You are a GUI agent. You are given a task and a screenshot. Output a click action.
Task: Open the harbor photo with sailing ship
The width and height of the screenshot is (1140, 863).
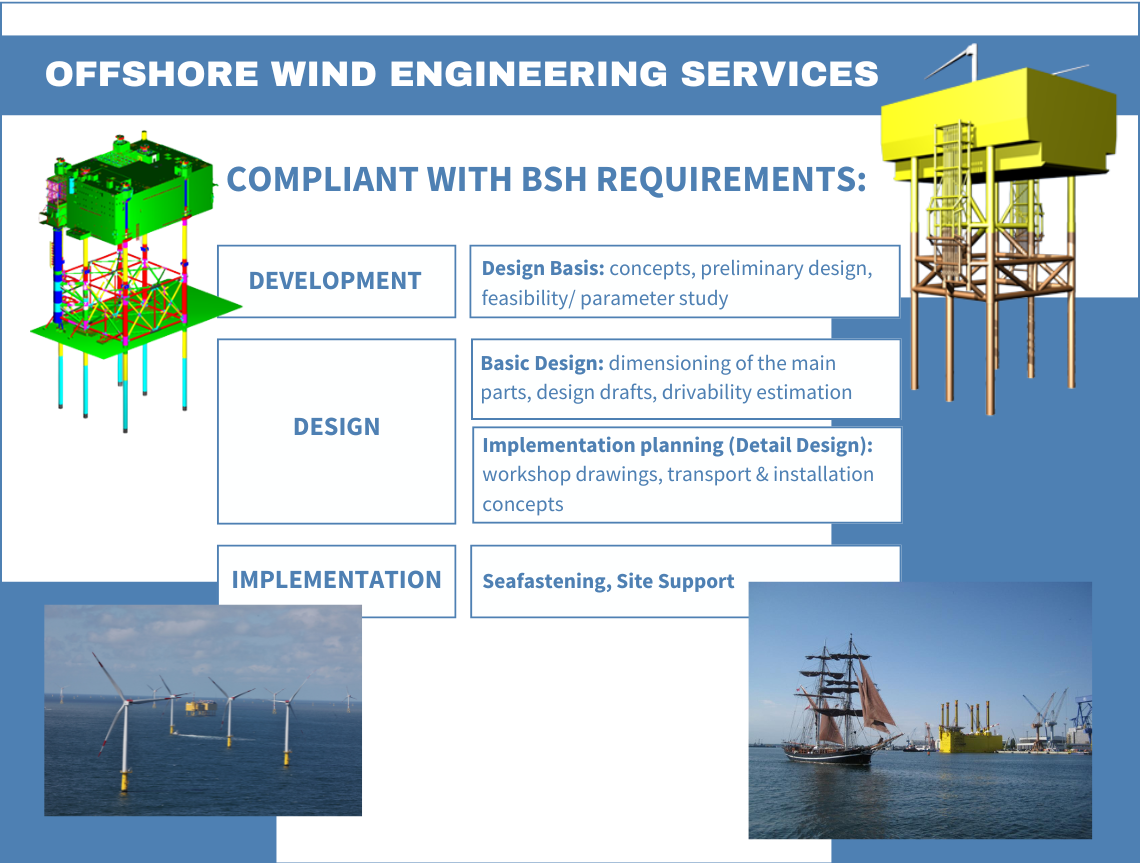tap(919, 710)
